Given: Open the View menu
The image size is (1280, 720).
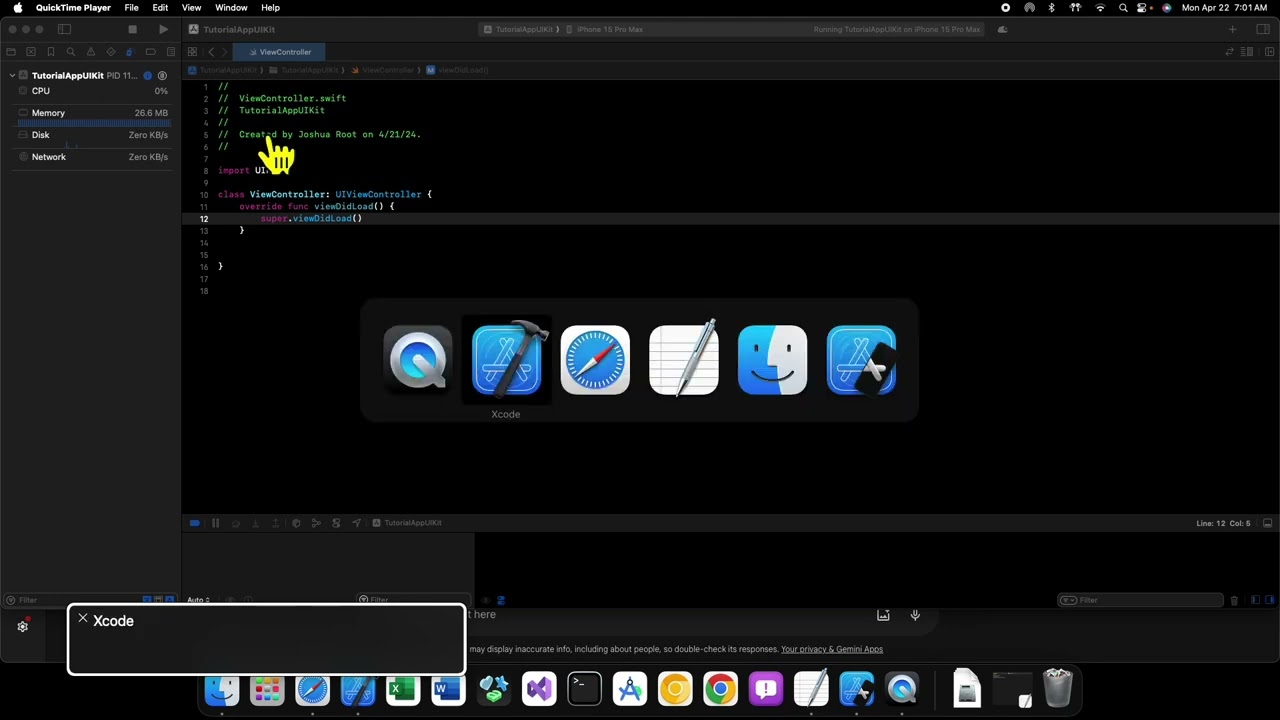Looking at the screenshot, I should coord(191,8).
